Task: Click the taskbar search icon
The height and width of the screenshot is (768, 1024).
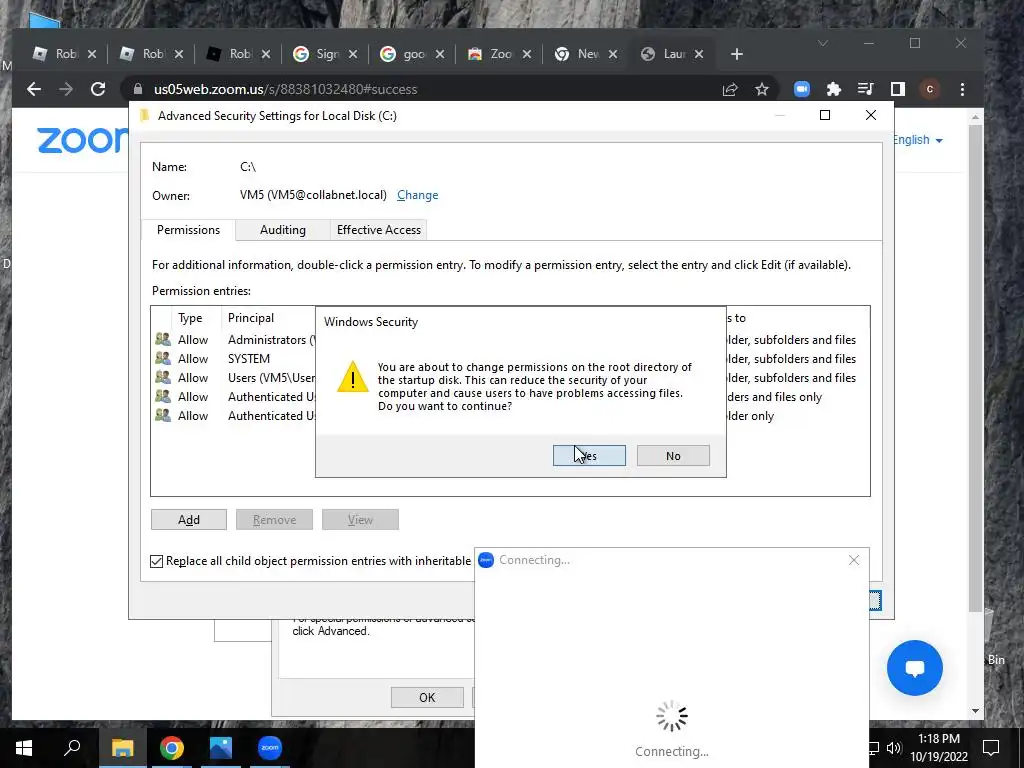Action: point(72,748)
